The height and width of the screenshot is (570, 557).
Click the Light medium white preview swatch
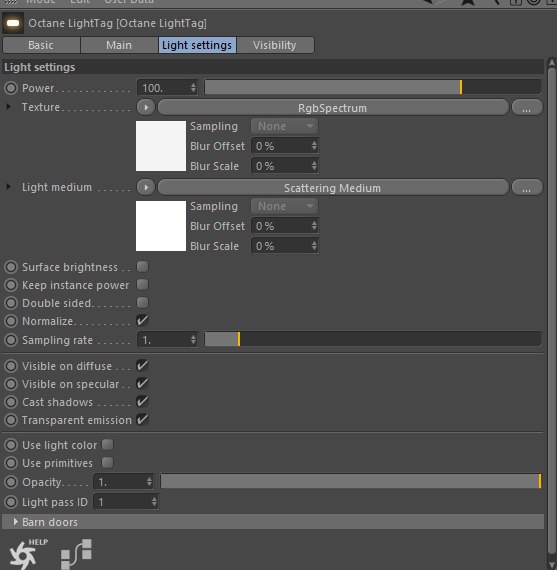coord(161,226)
